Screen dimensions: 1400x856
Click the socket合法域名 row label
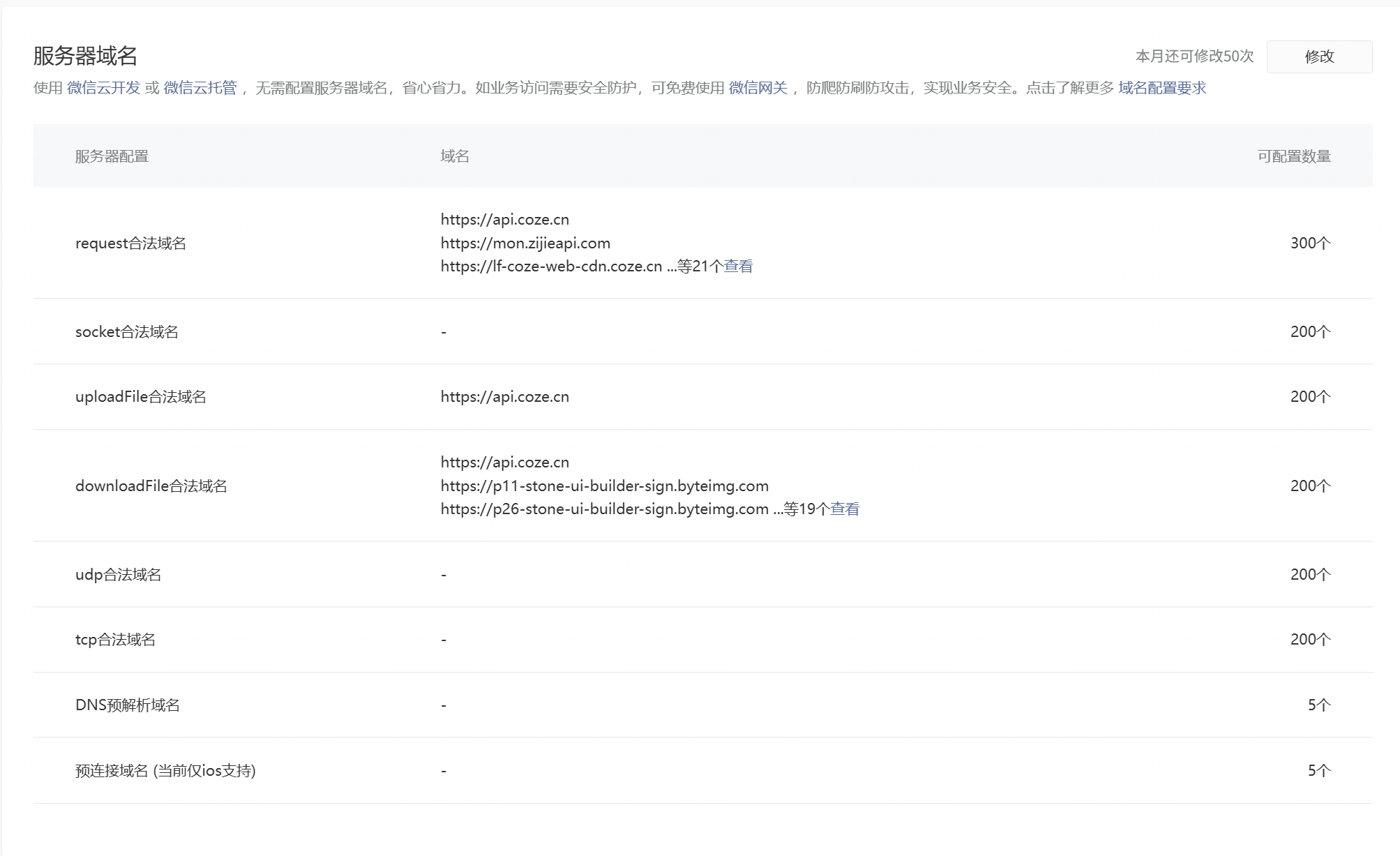pyautogui.click(x=126, y=332)
